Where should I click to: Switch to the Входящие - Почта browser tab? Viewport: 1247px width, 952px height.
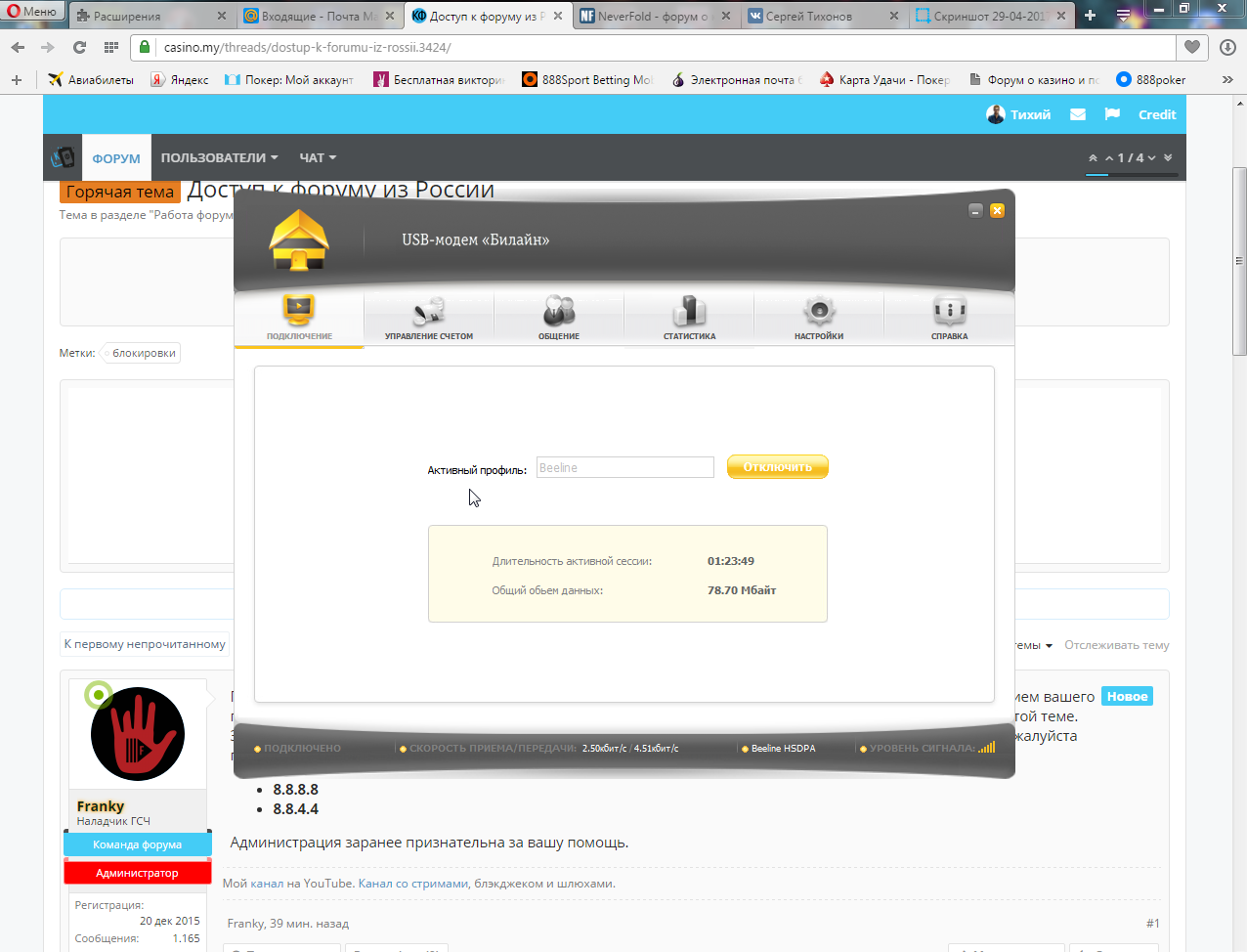click(x=312, y=16)
